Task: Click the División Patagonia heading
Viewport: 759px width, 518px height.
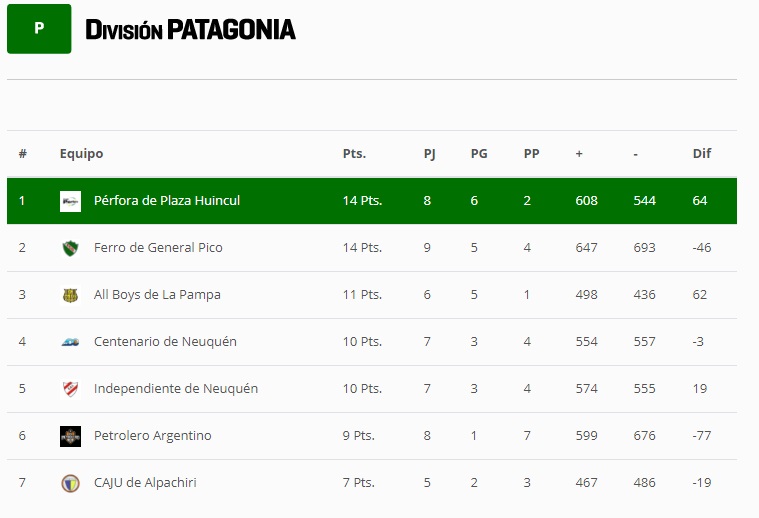Action: pos(190,29)
